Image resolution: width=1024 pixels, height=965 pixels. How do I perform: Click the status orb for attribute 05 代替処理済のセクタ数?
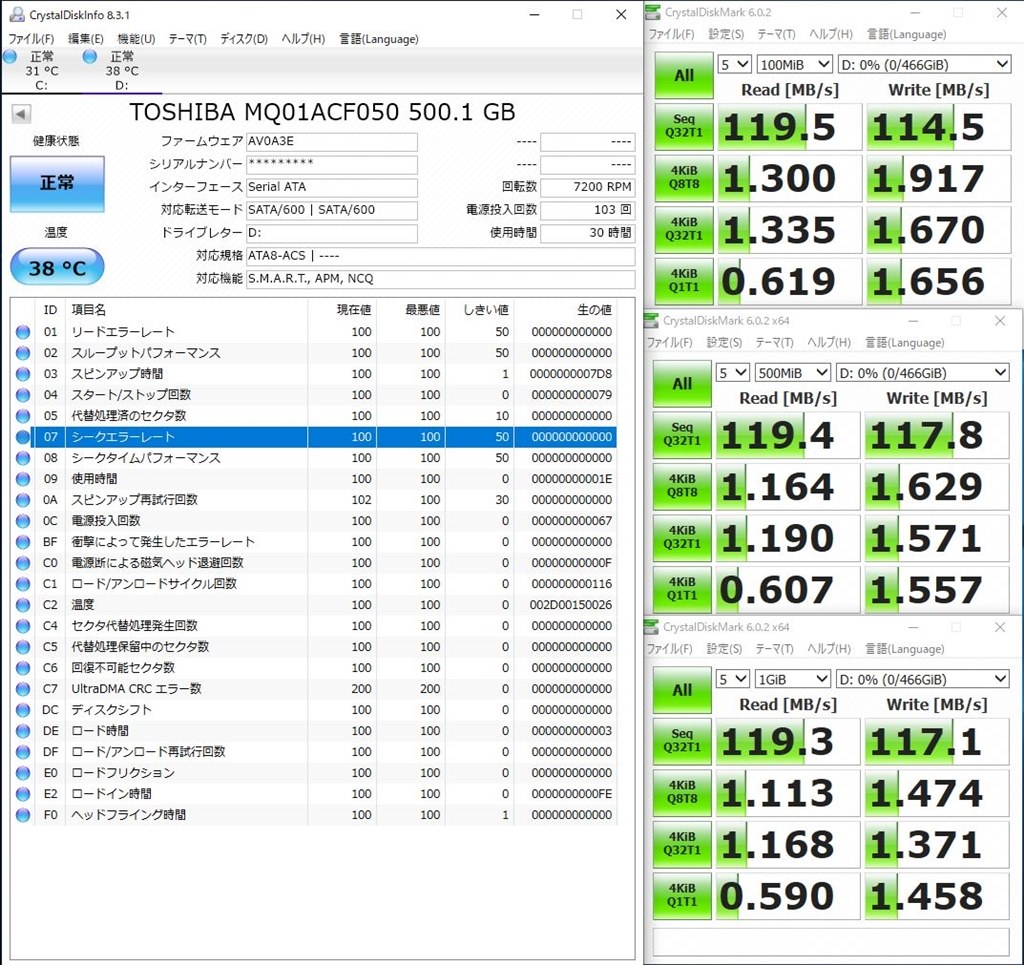click(x=23, y=416)
